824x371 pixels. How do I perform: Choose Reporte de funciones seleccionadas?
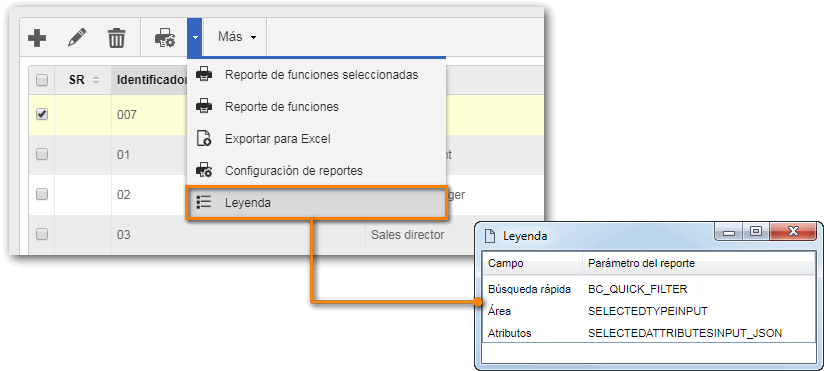tap(317, 75)
